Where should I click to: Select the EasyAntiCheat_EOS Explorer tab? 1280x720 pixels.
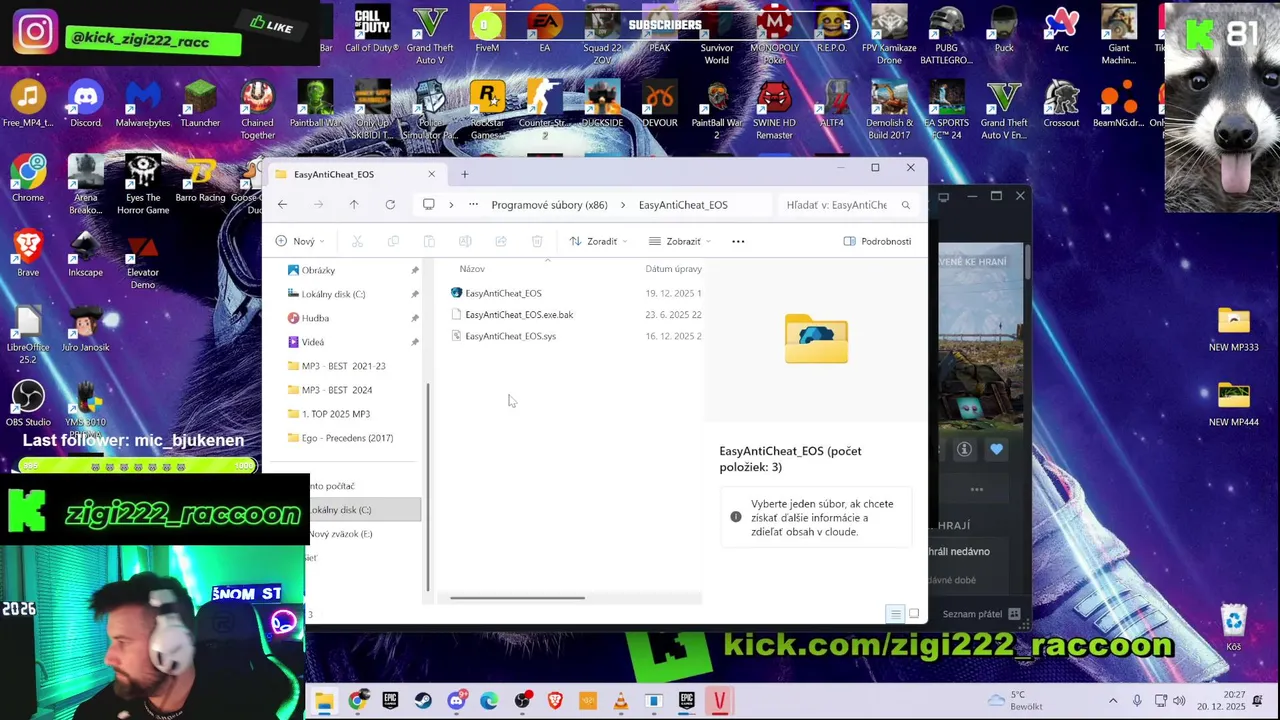click(x=353, y=174)
